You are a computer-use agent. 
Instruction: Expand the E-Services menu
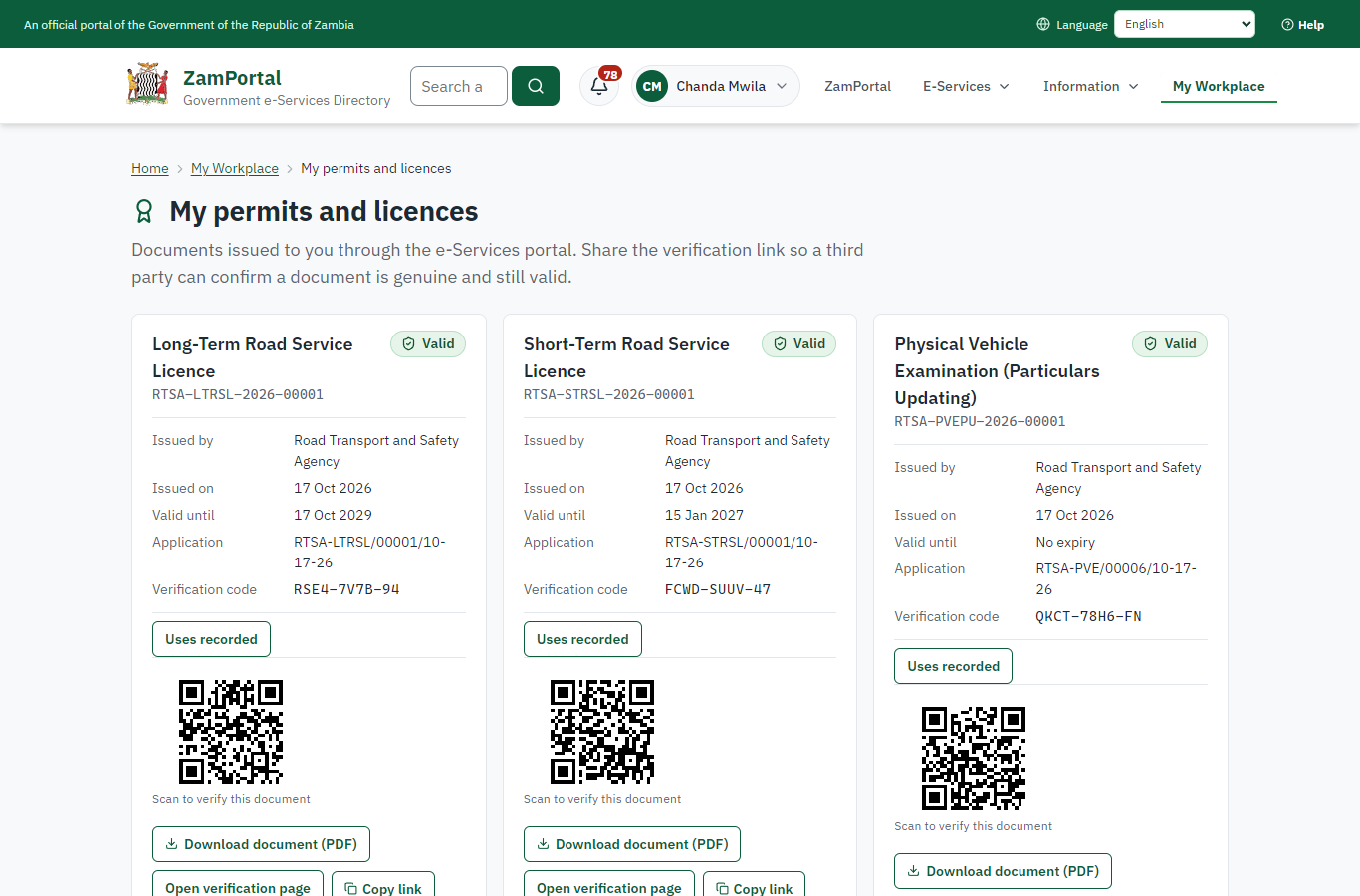pyautogui.click(x=966, y=86)
